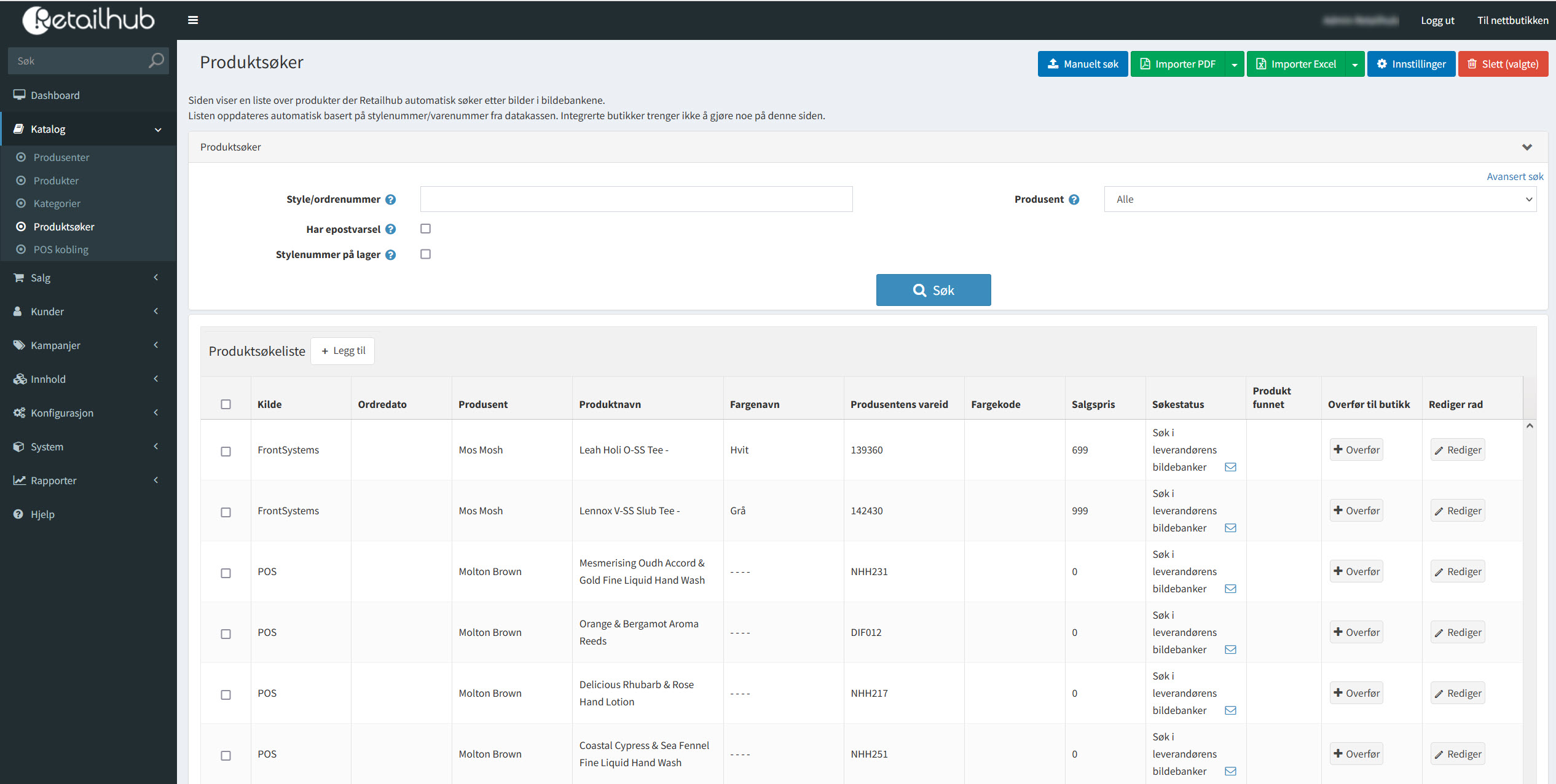Screen dimensions: 1556x784
Task: Click envelope icon in Leah Holi row
Action: (1230, 467)
